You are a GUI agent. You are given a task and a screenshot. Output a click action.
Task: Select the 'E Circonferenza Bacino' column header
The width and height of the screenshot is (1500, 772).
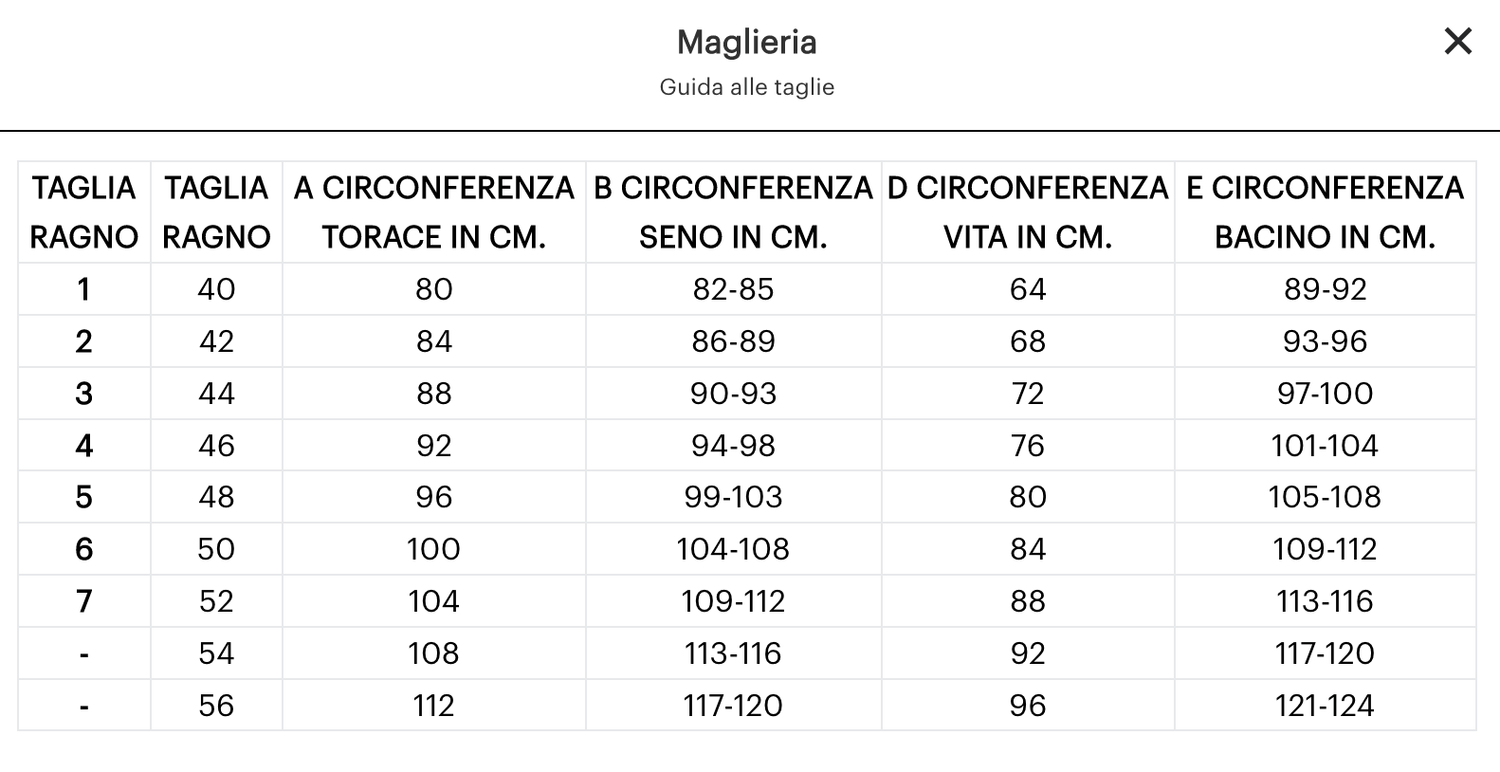1325,212
